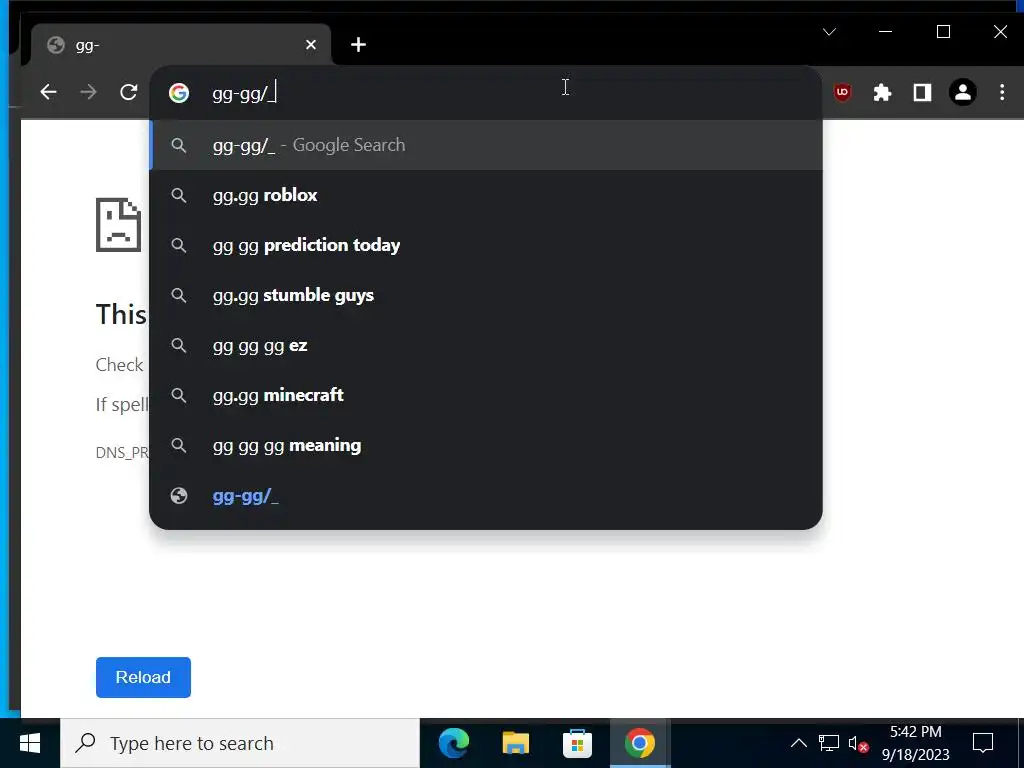Open the Windows Start menu
This screenshot has width=1024, height=768.
(x=29, y=743)
